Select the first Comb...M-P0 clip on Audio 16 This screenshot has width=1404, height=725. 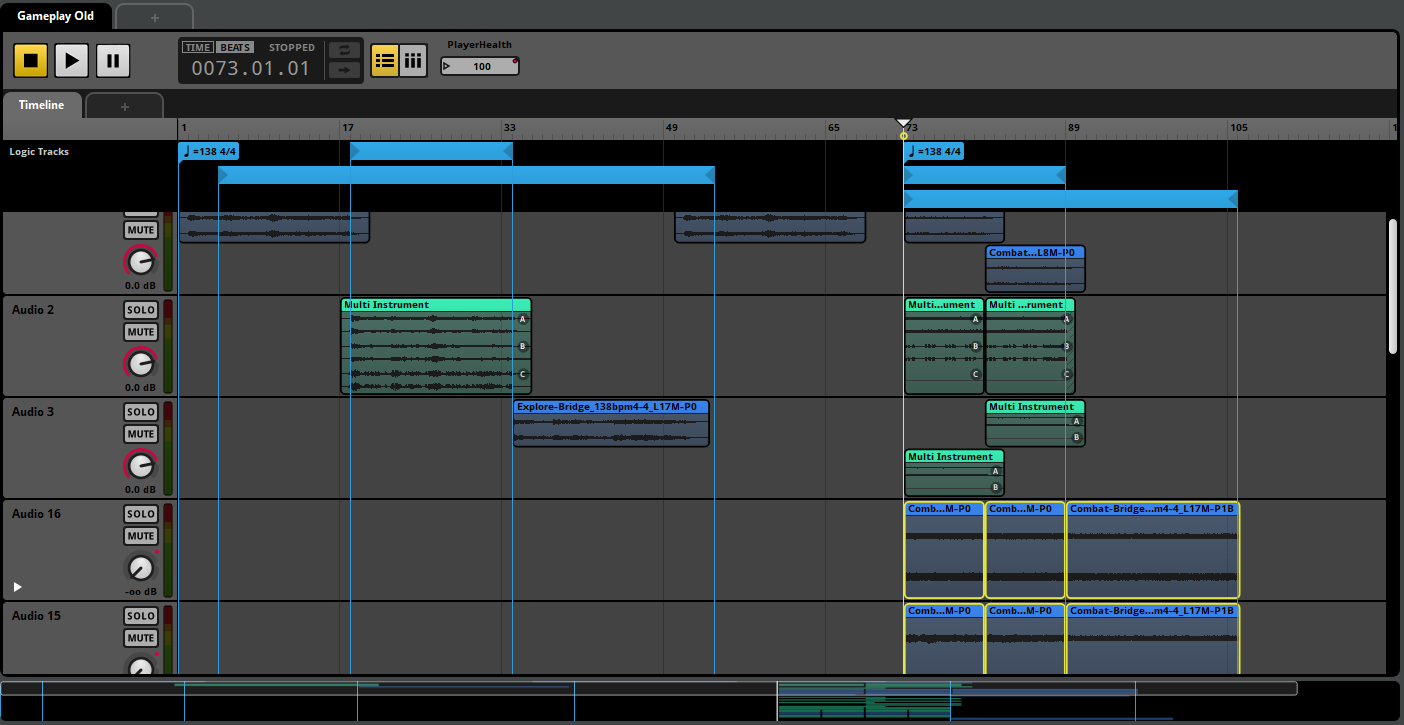[944, 550]
